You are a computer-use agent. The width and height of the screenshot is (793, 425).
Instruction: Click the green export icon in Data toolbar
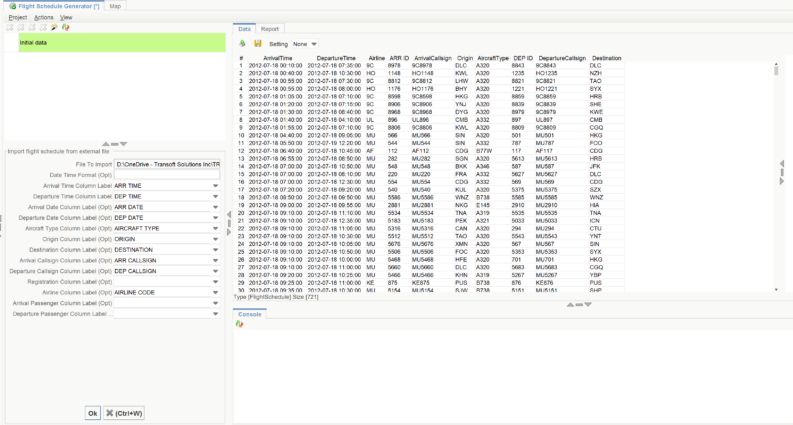click(x=242, y=44)
